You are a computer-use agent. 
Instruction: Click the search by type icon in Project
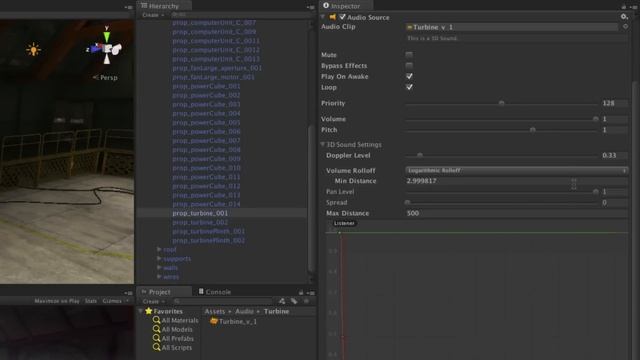point(282,301)
